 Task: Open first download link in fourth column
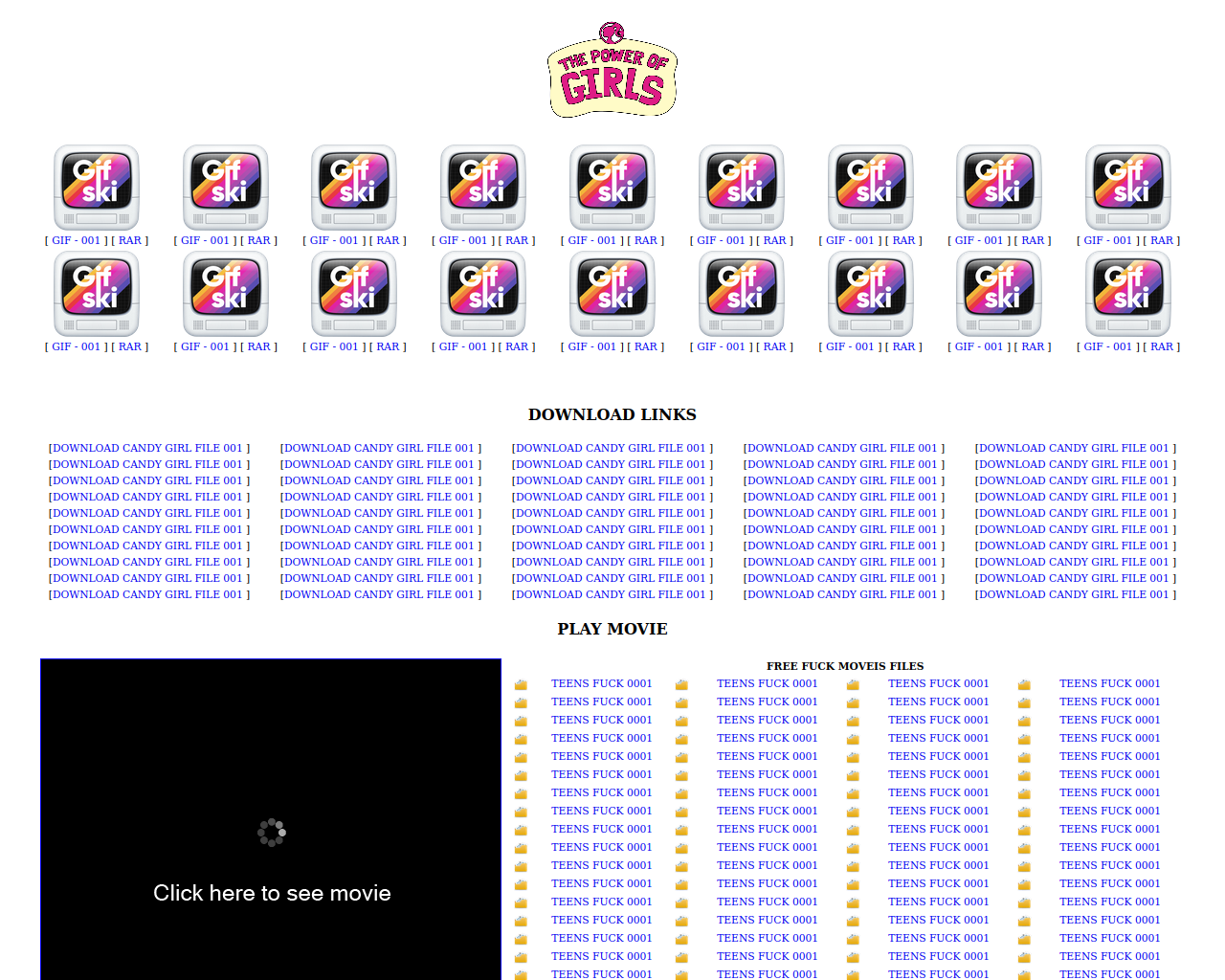(x=844, y=448)
